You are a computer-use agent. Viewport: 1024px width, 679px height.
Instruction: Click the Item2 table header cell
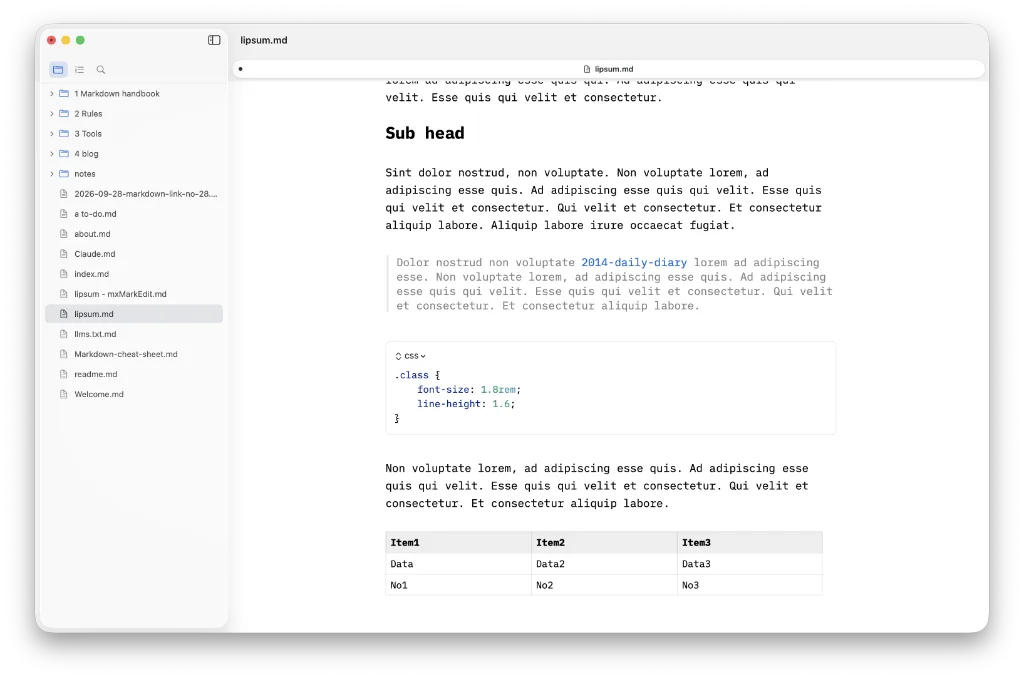click(x=604, y=543)
